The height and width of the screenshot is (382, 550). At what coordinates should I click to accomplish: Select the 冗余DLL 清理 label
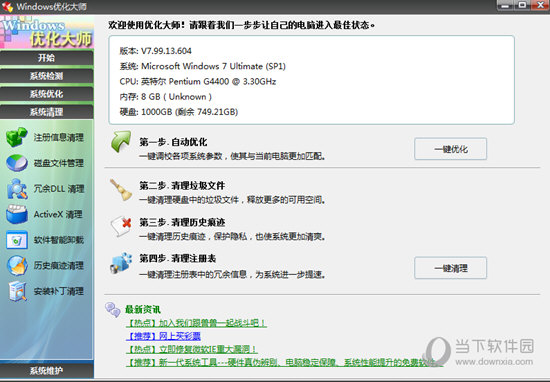pos(59,189)
